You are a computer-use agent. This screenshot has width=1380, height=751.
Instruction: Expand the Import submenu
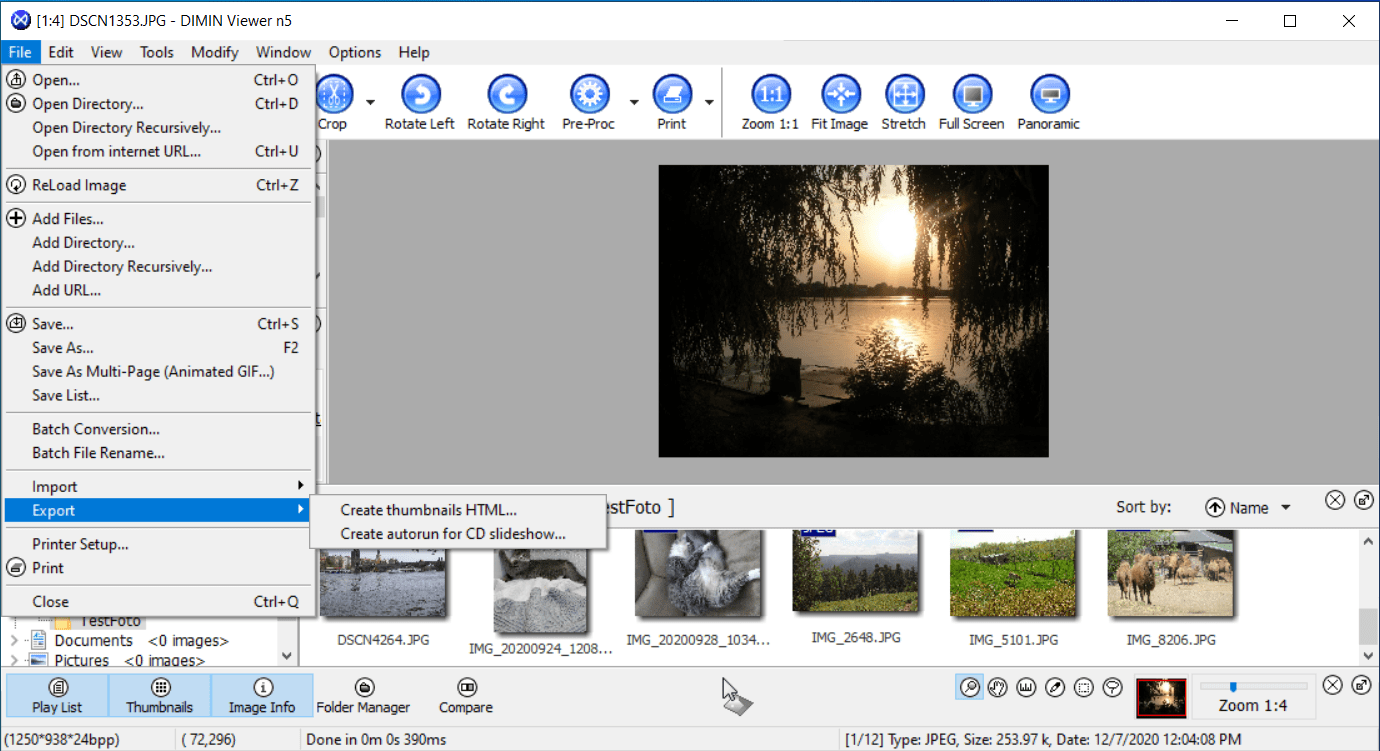click(x=159, y=487)
